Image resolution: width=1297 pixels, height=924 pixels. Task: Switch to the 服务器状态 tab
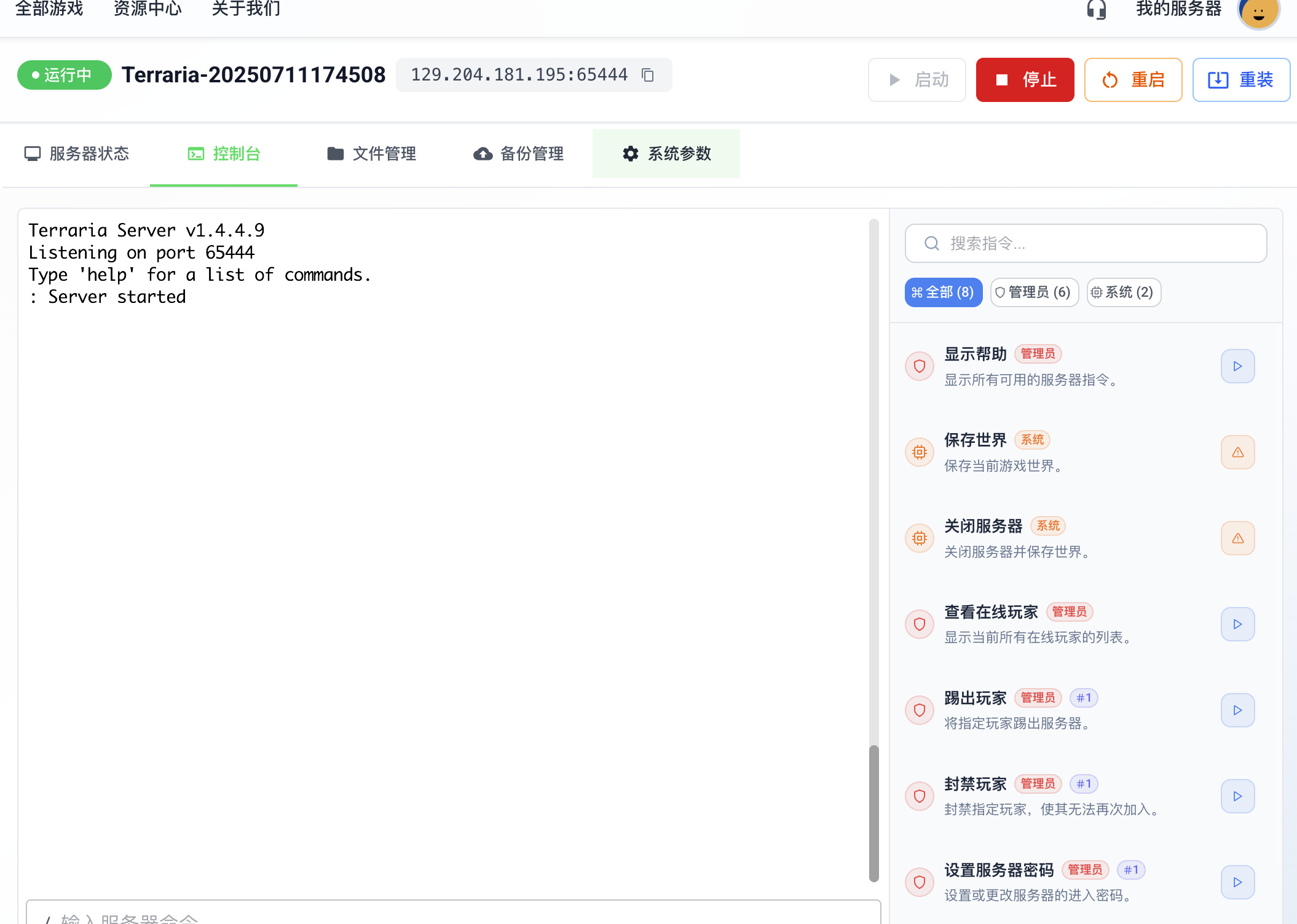click(x=76, y=154)
